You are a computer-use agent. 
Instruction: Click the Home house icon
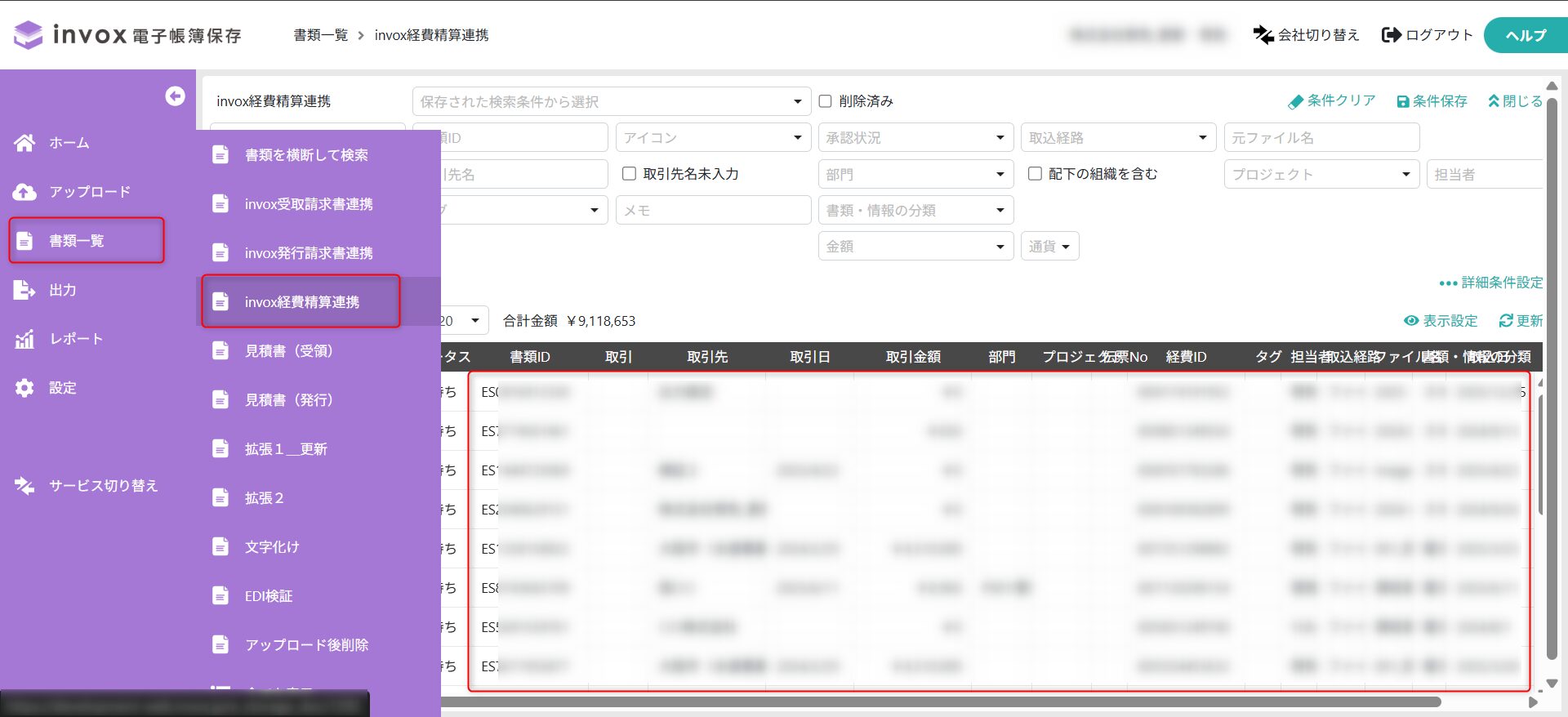24,143
